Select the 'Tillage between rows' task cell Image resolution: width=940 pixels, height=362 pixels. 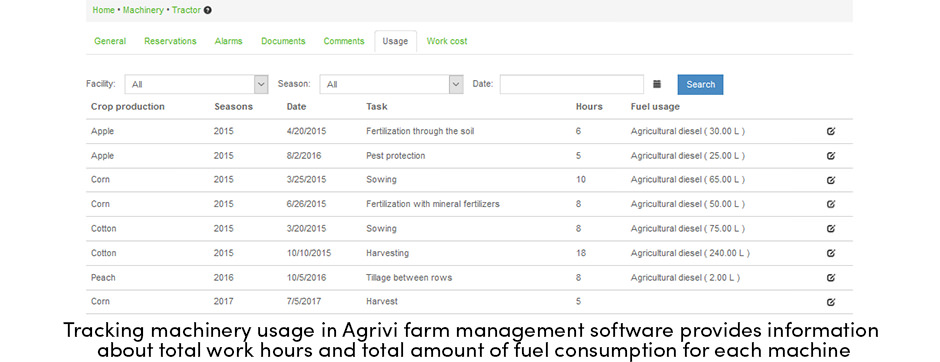click(x=409, y=277)
